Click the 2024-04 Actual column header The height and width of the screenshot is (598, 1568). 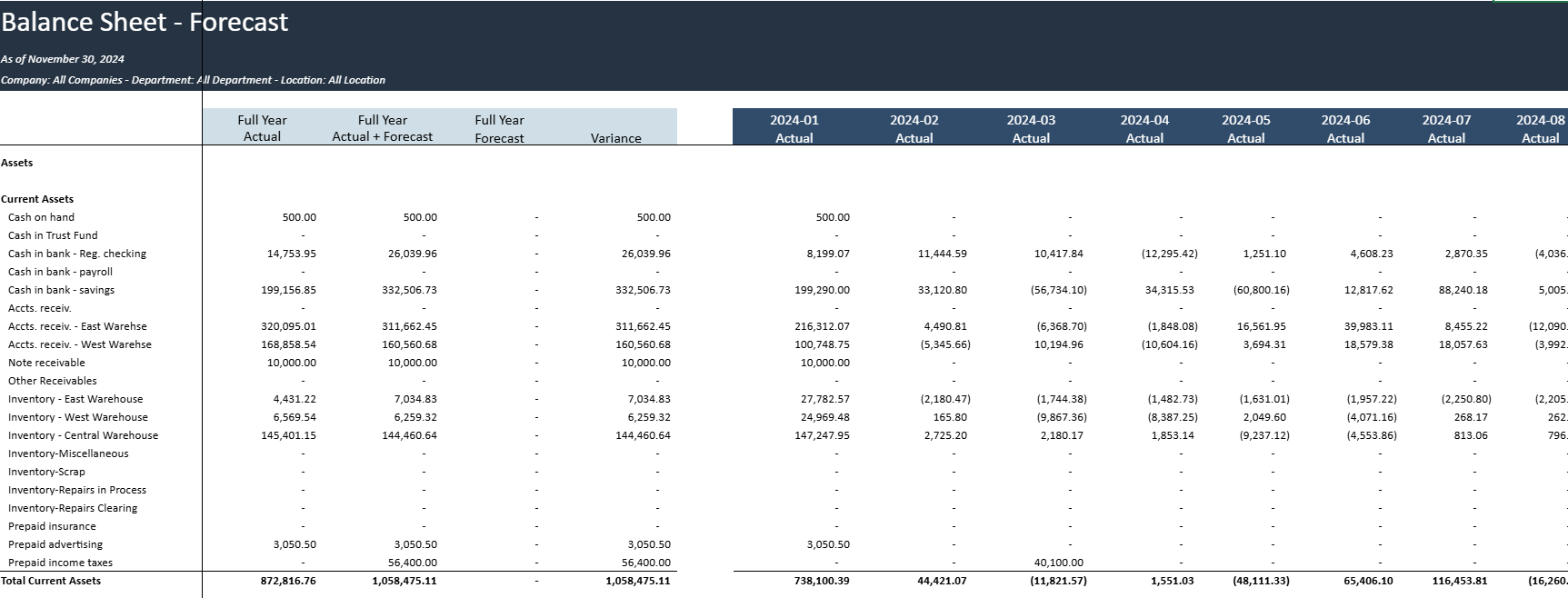1144,128
